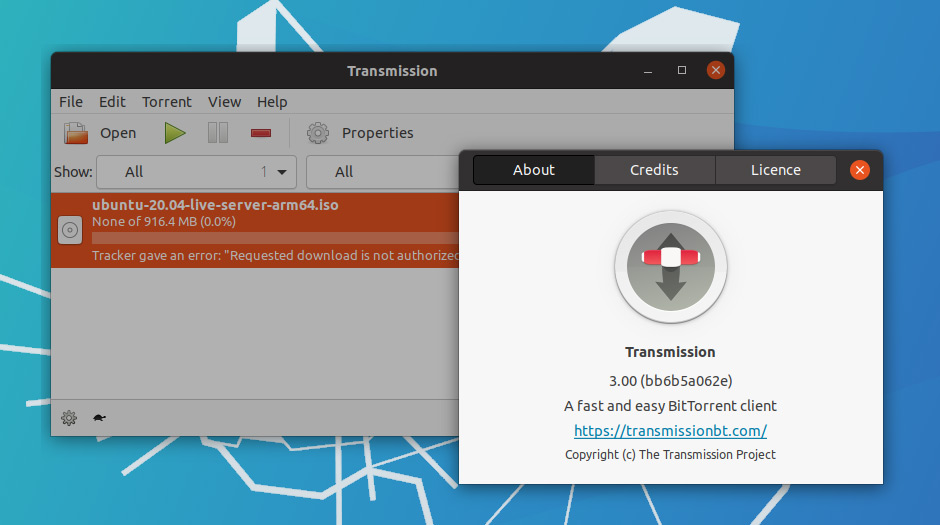The width and height of the screenshot is (940, 525).
Task: Toggle turtle alternative speed limits
Action: 100,417
